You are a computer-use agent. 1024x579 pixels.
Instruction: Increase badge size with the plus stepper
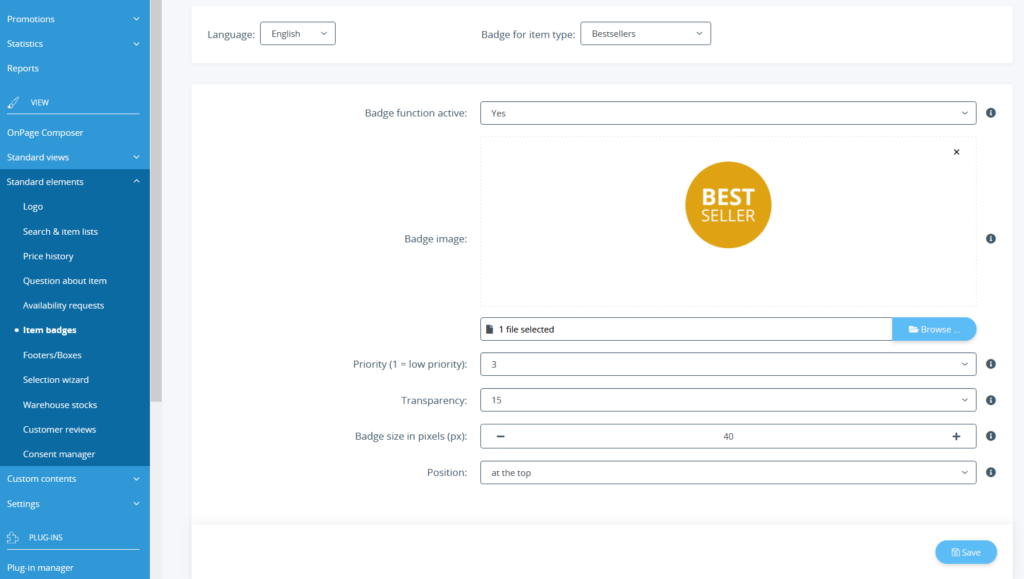(x=956, y=436)
